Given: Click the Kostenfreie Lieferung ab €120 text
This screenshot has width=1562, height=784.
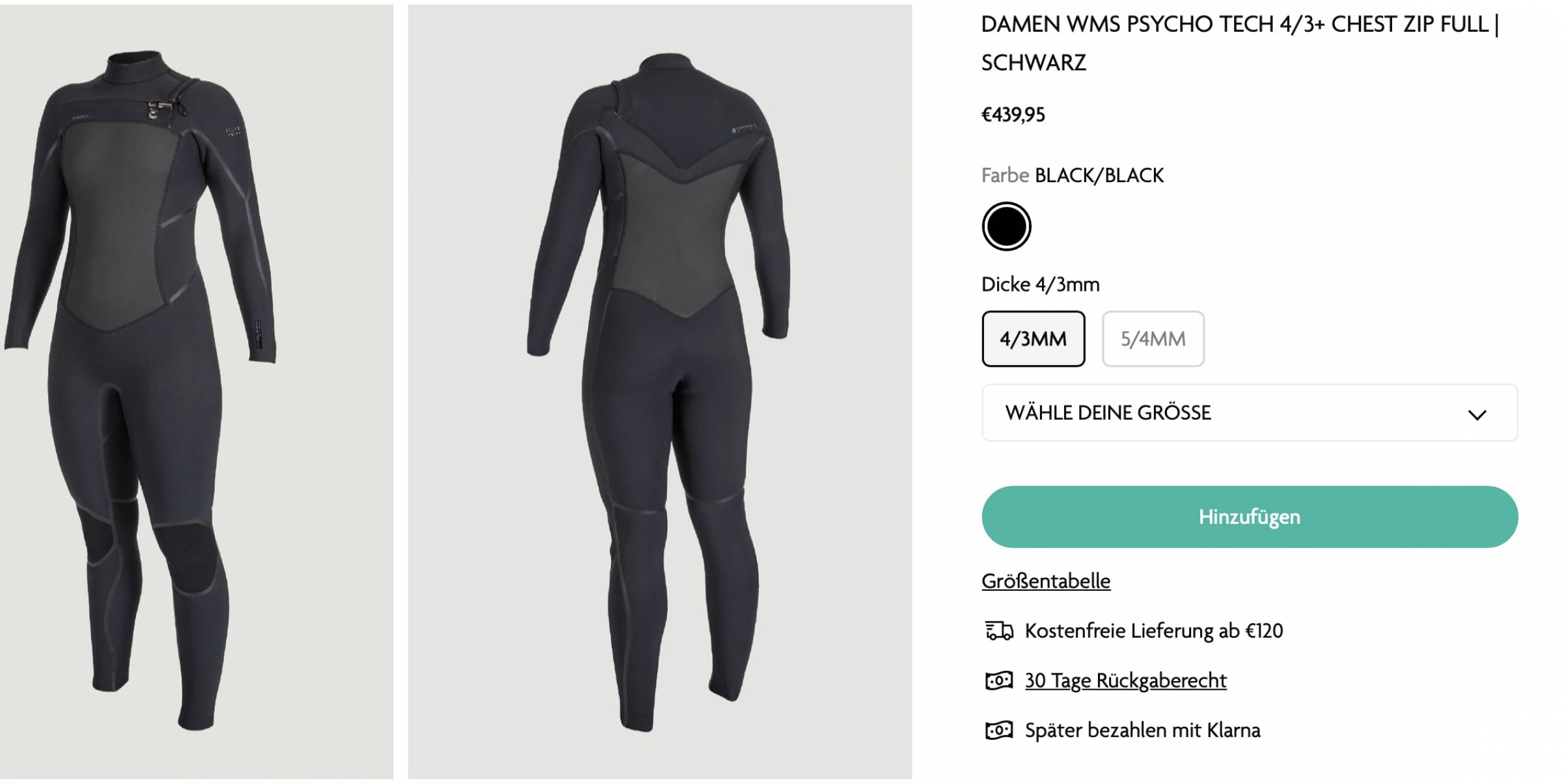Looking at the screenshot, I should click(x=1154, y=630).
